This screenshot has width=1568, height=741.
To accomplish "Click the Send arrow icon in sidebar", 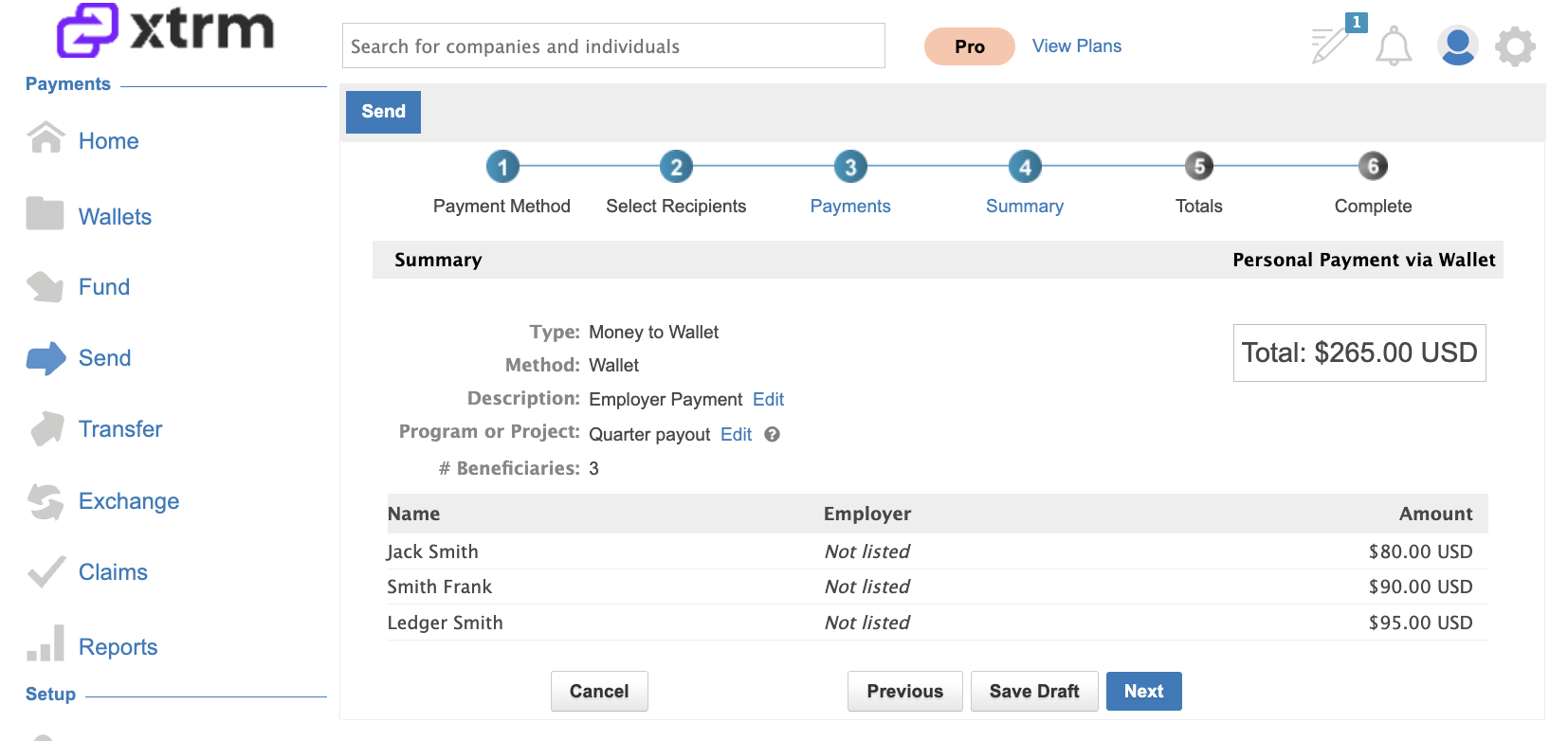I will 46,358.
